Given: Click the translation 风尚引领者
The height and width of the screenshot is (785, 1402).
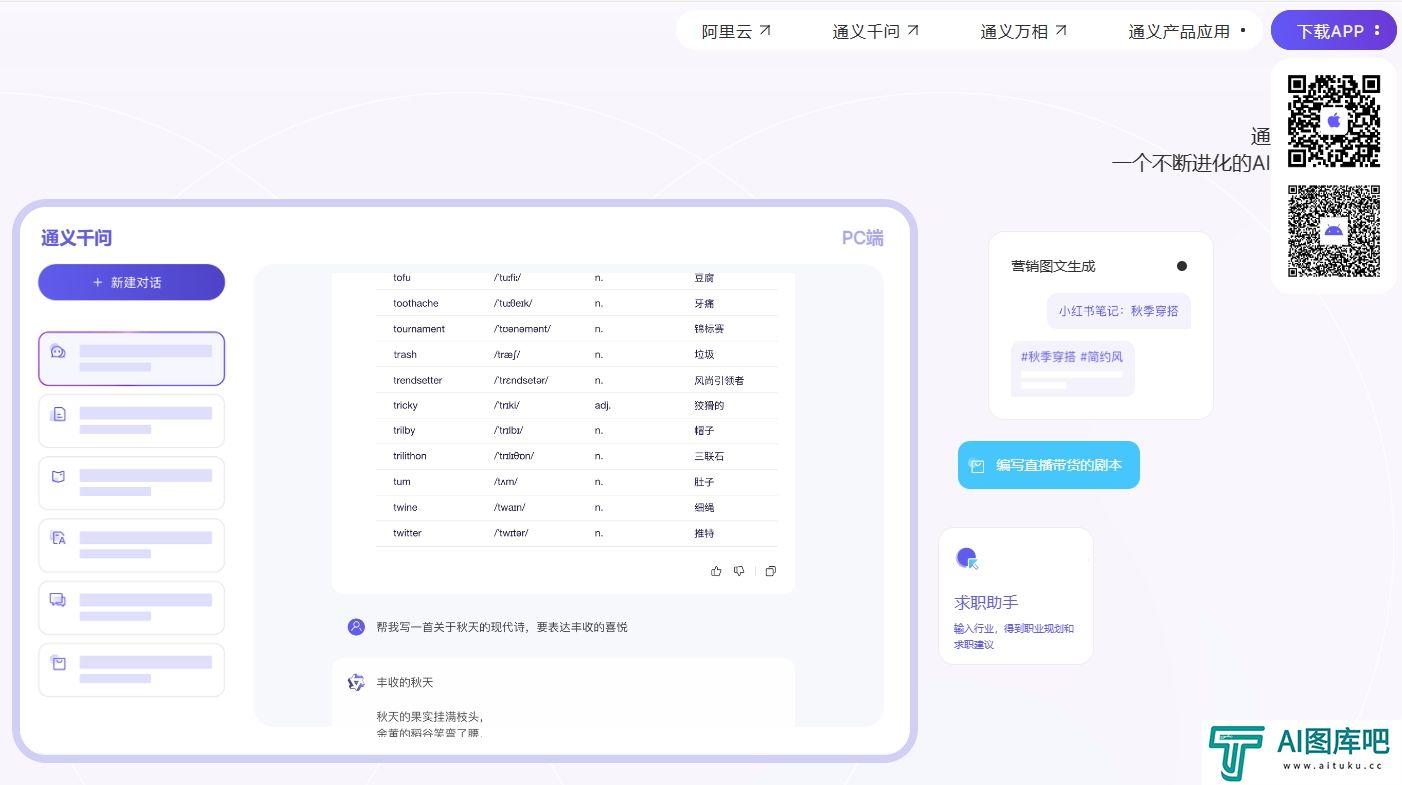Looking at the screenshot, I should [719, 380].
